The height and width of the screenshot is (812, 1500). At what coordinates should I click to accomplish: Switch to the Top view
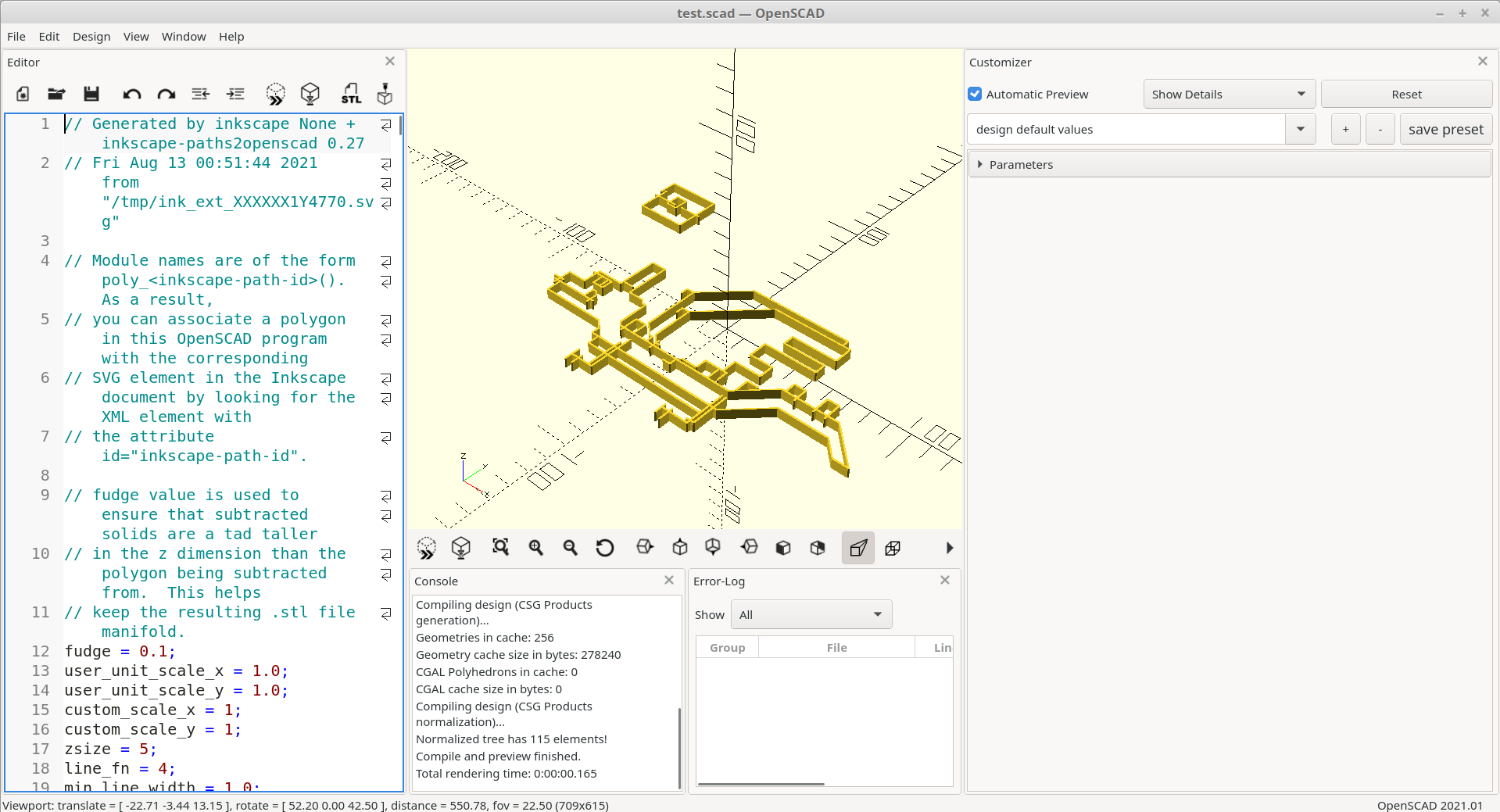pos(680,547)
